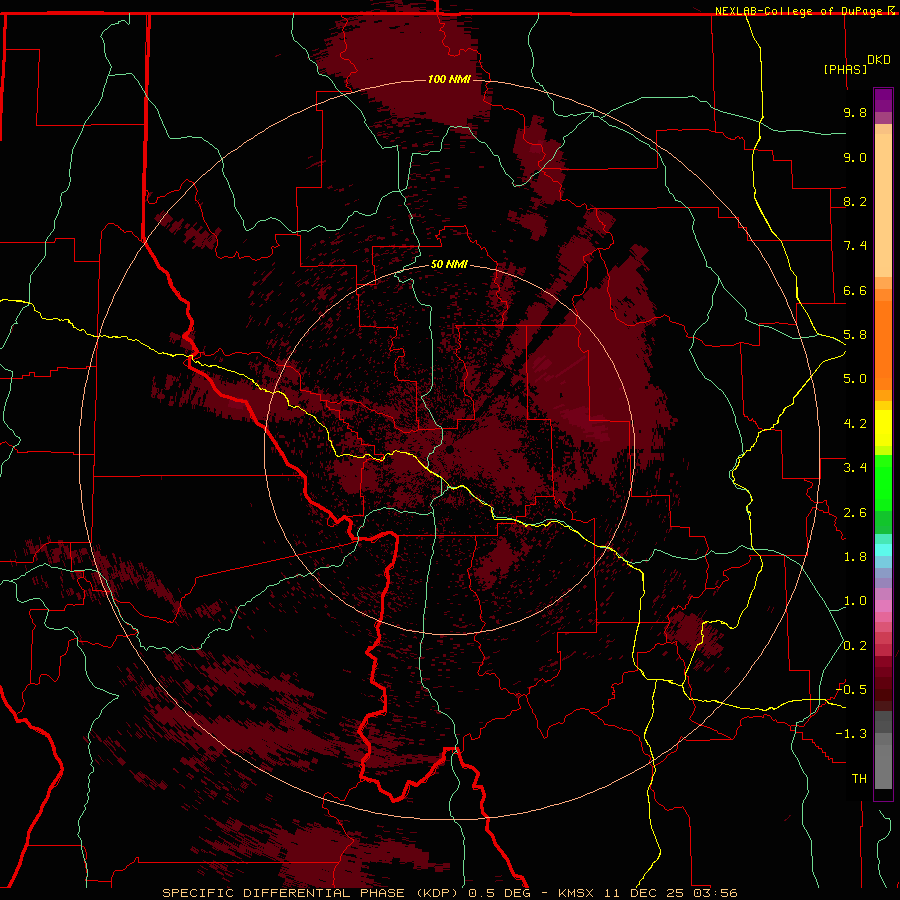
Task: Click the 11 DEC 25 03:56 timestamp
Action: [x=671, y=893]
